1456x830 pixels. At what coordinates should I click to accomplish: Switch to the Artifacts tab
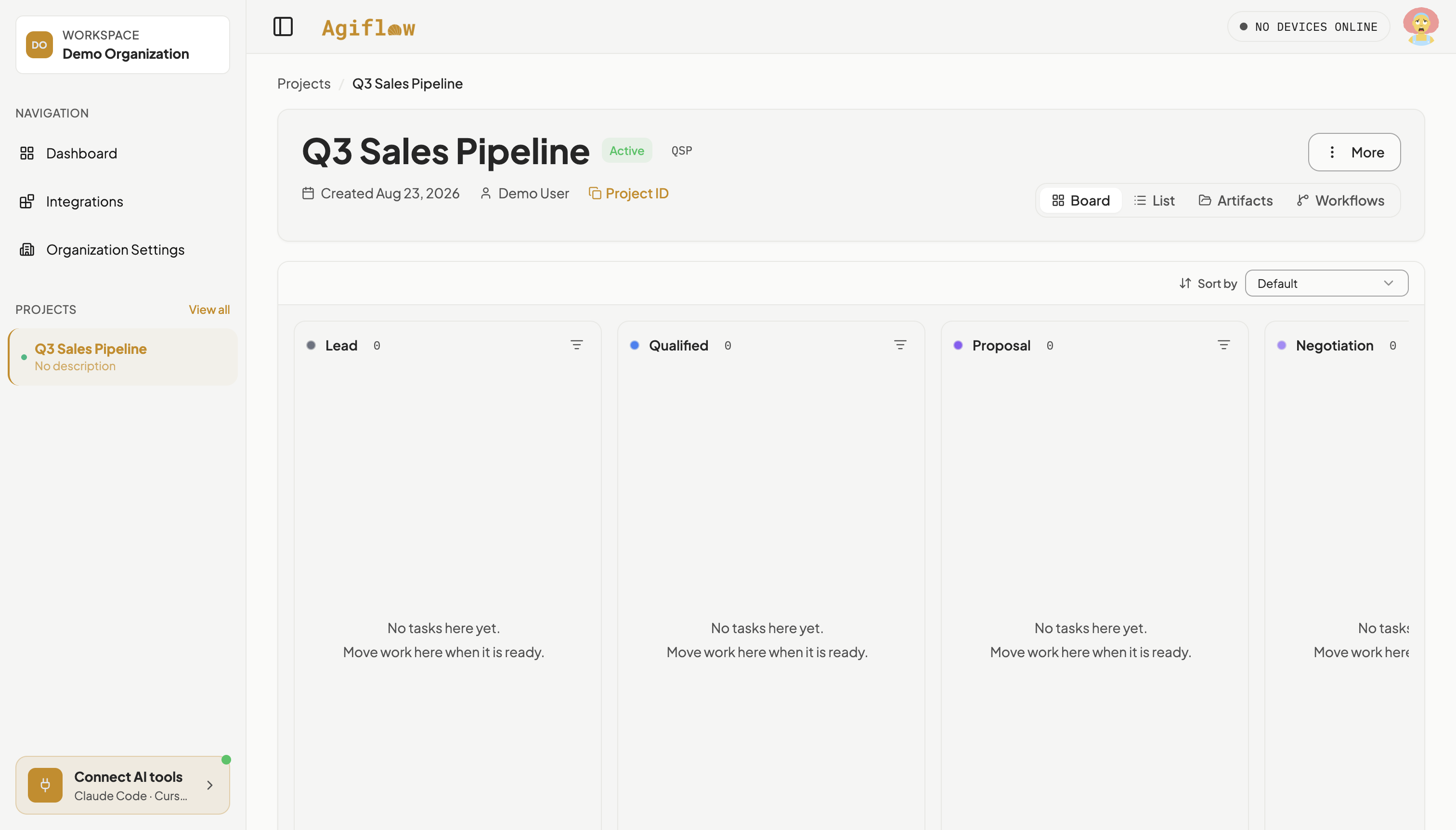coord(1235,201)
